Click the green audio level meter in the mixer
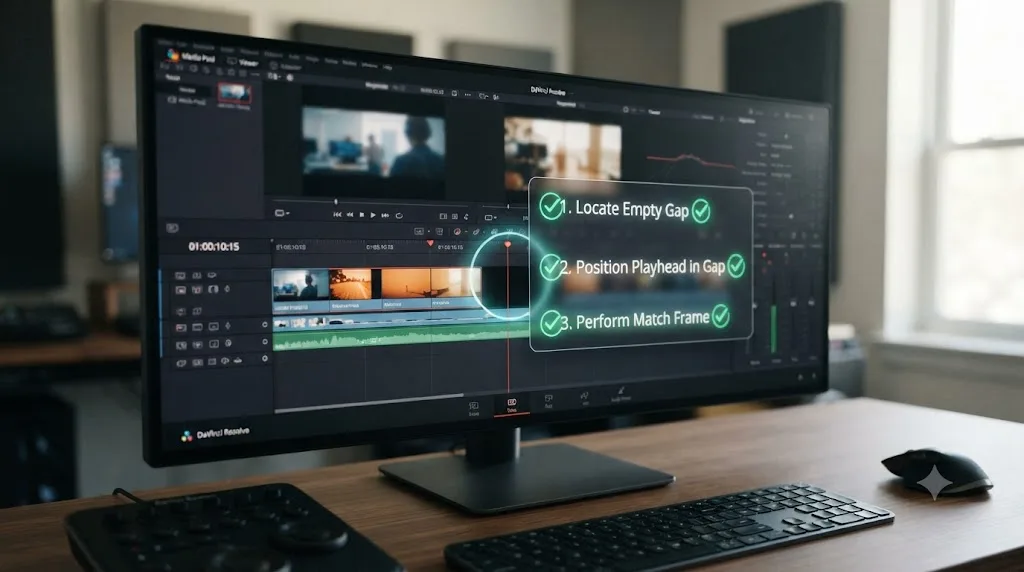The width and height of the screenshot is (1024, 572). [x=775, y=328]
